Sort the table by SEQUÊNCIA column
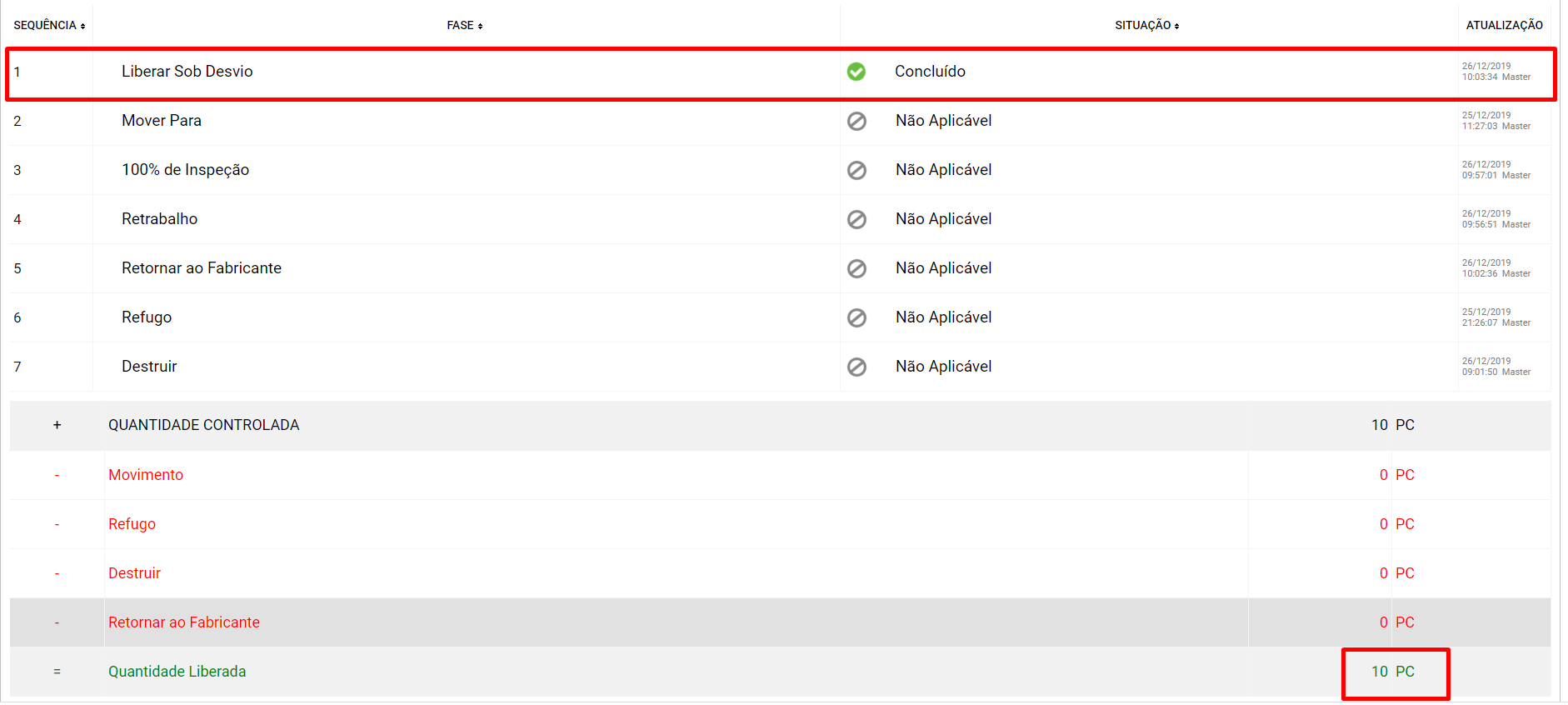Image resolution: width=1568 pixels, height=705 pixels. pos(49,25)
